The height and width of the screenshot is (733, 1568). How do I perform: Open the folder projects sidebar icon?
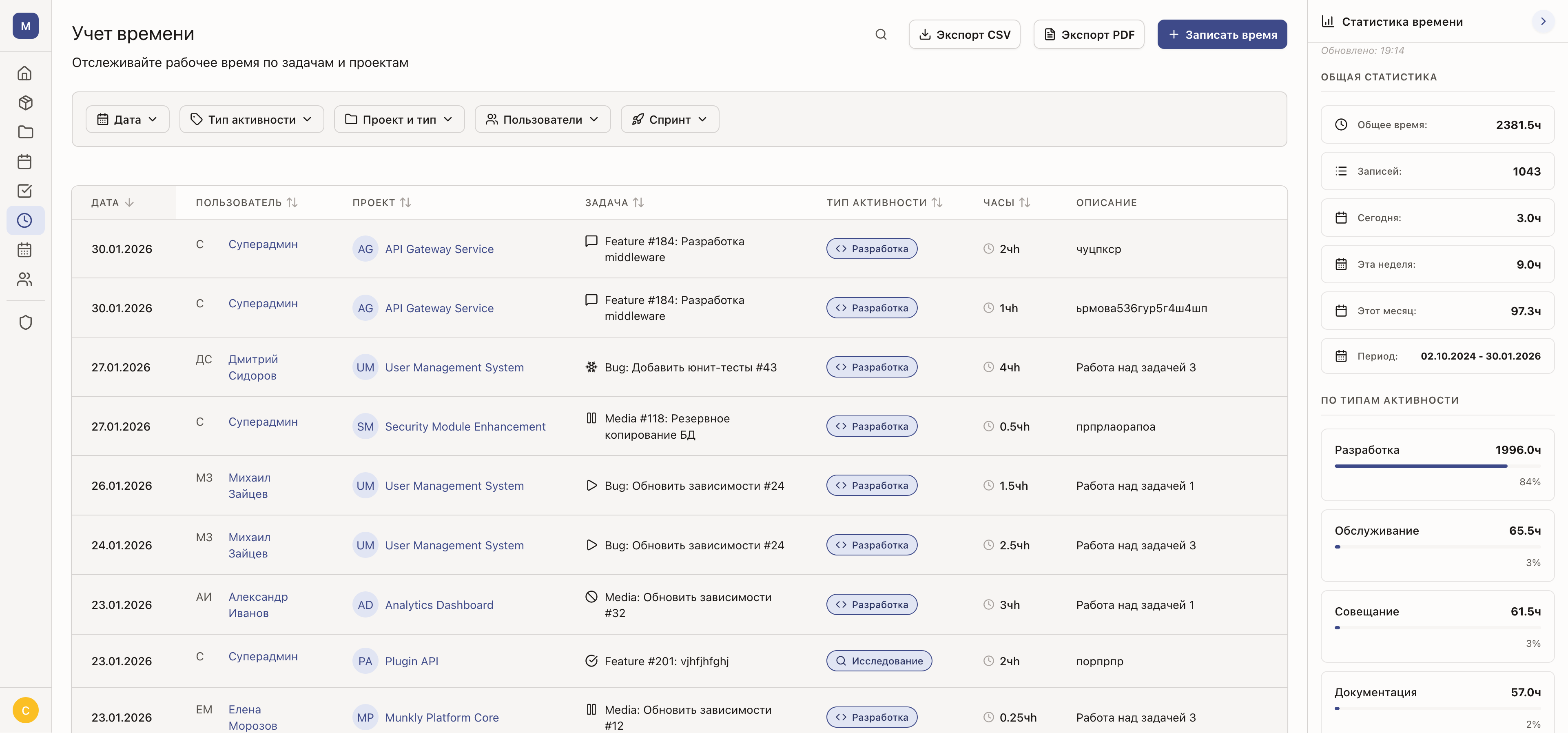point(25,132)
